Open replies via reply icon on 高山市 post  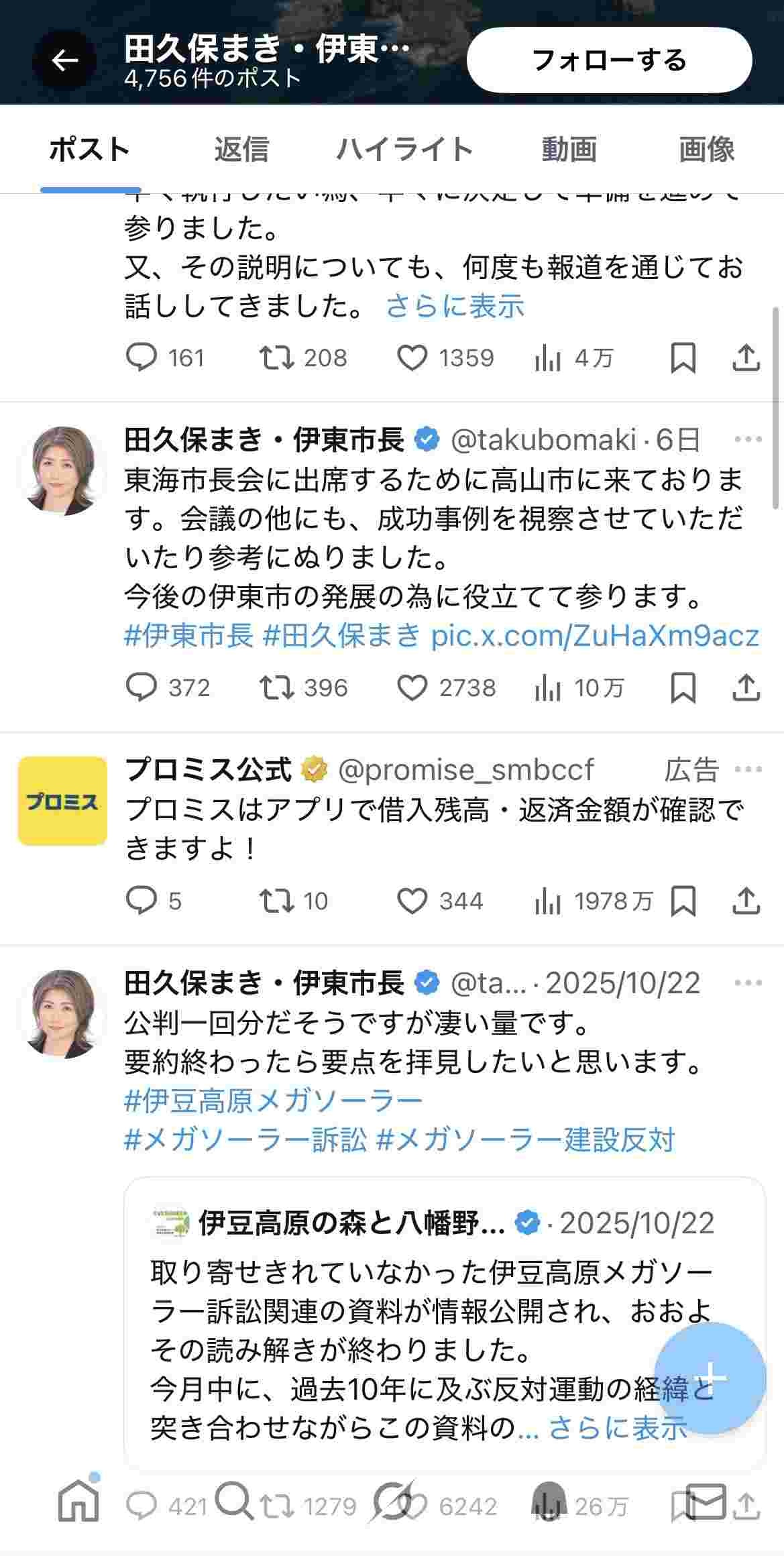[143, 687]
